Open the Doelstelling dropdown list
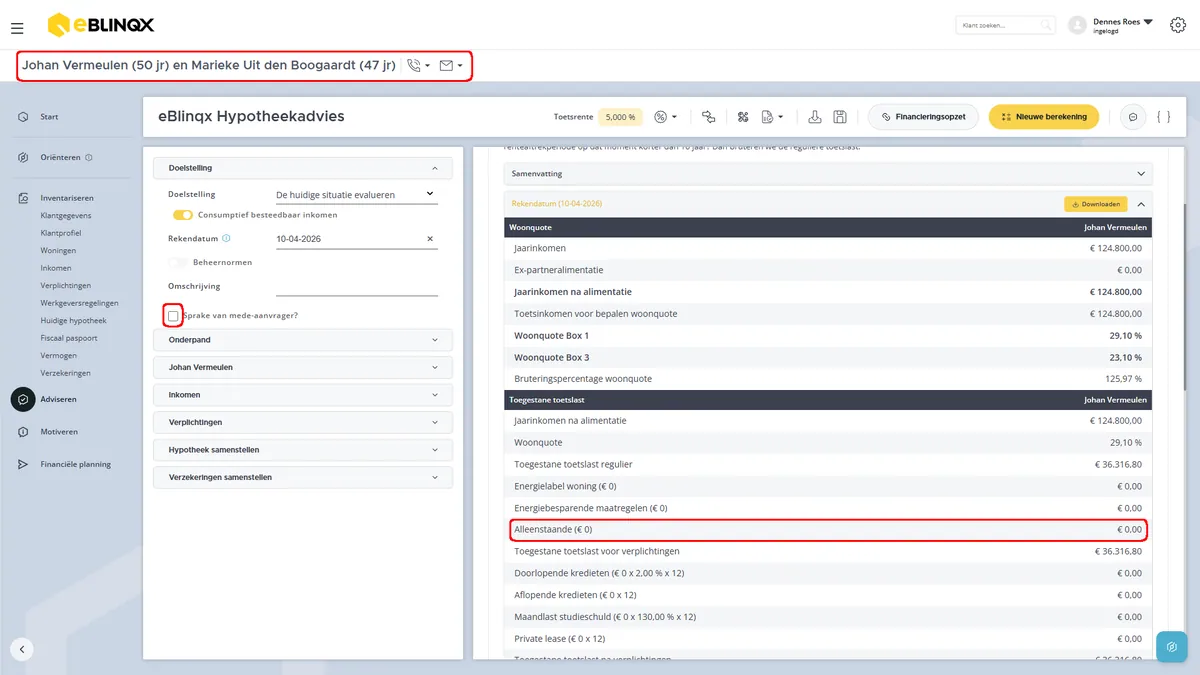 357,194
